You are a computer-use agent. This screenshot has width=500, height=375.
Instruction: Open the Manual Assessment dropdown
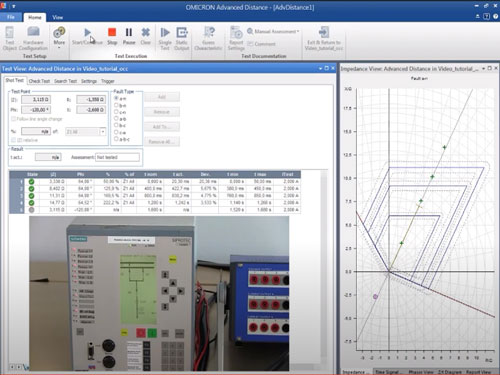(x=273, y=31)
